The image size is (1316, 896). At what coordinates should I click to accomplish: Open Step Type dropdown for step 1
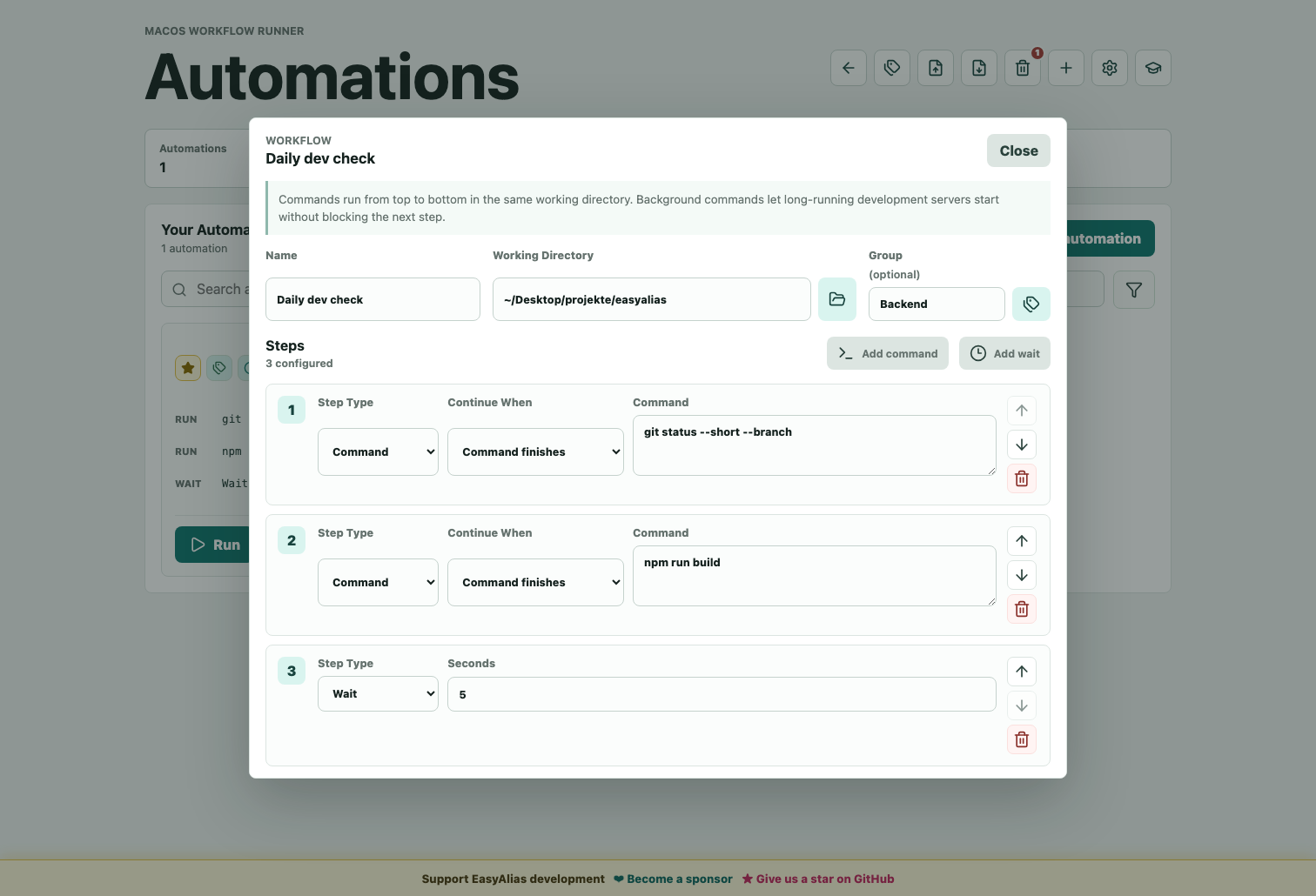[378, 451]
